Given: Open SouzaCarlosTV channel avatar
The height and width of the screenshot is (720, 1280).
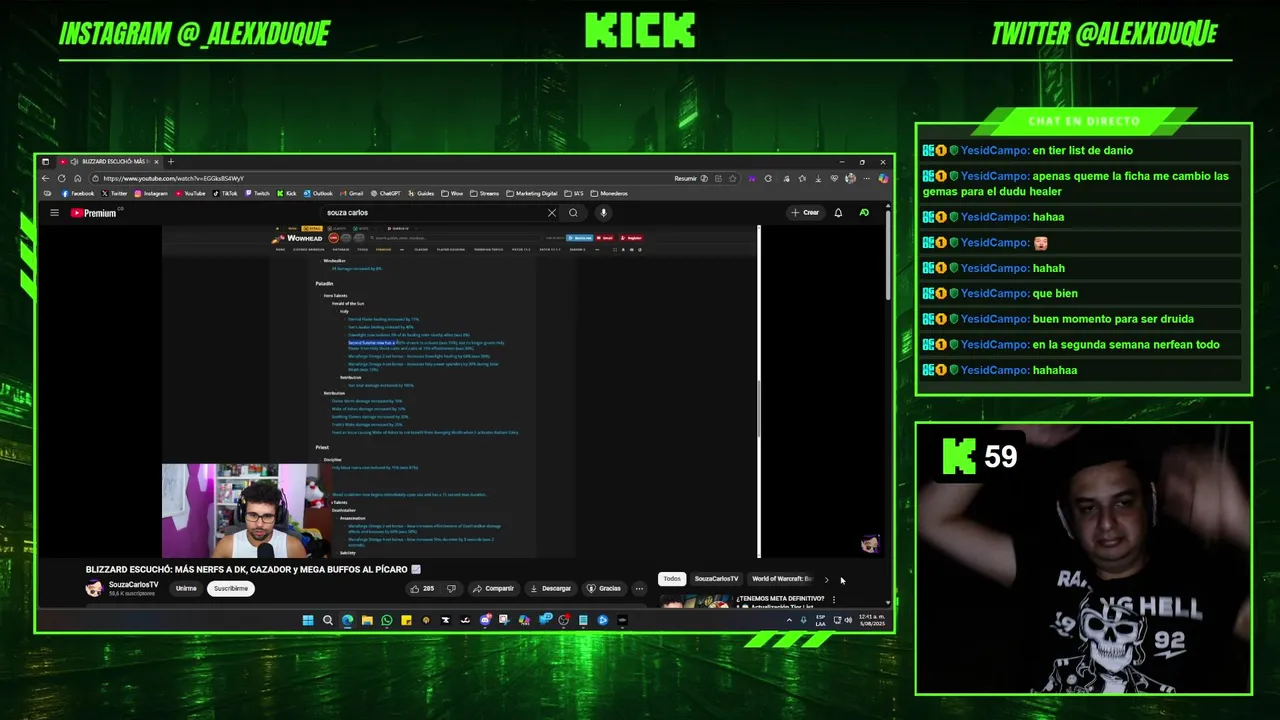Looking at the screenshot, I should 94,588.
